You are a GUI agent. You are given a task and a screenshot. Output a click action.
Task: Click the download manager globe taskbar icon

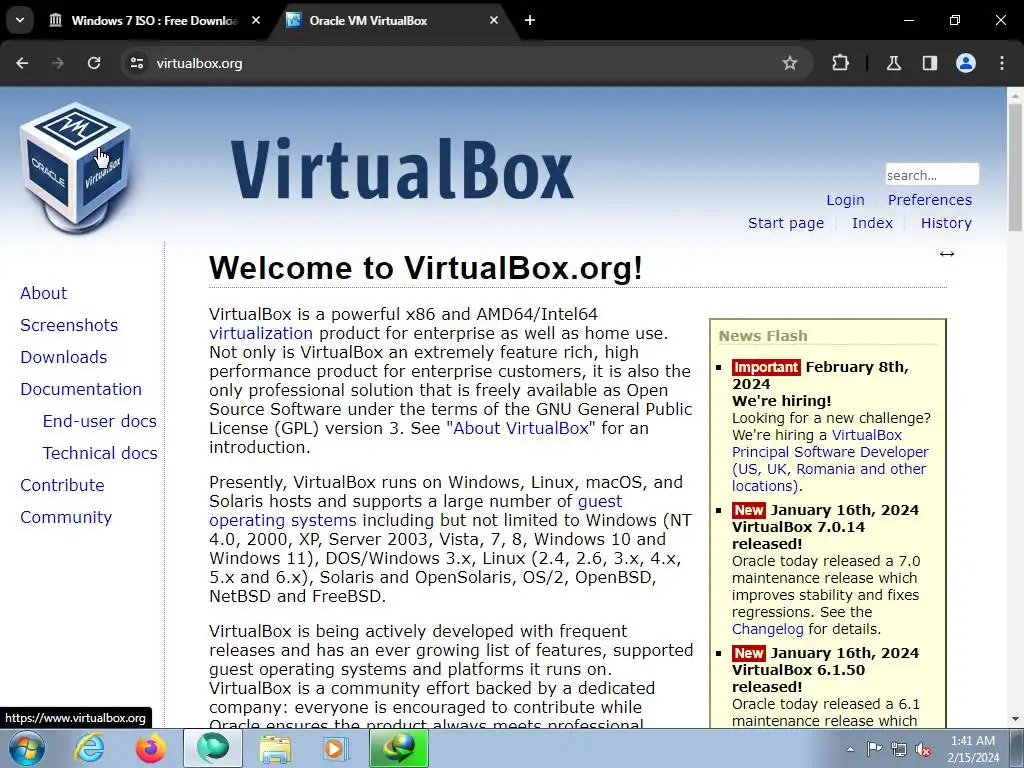399,748
